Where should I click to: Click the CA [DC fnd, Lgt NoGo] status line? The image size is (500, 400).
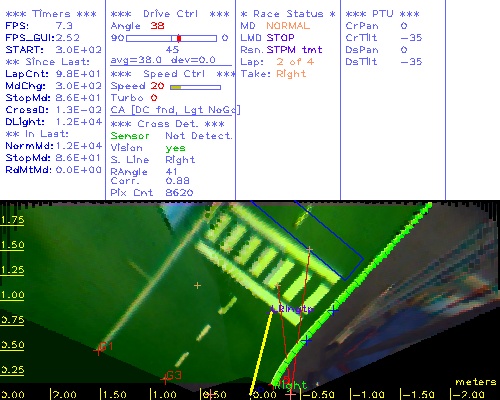click(x=175, y=110)
